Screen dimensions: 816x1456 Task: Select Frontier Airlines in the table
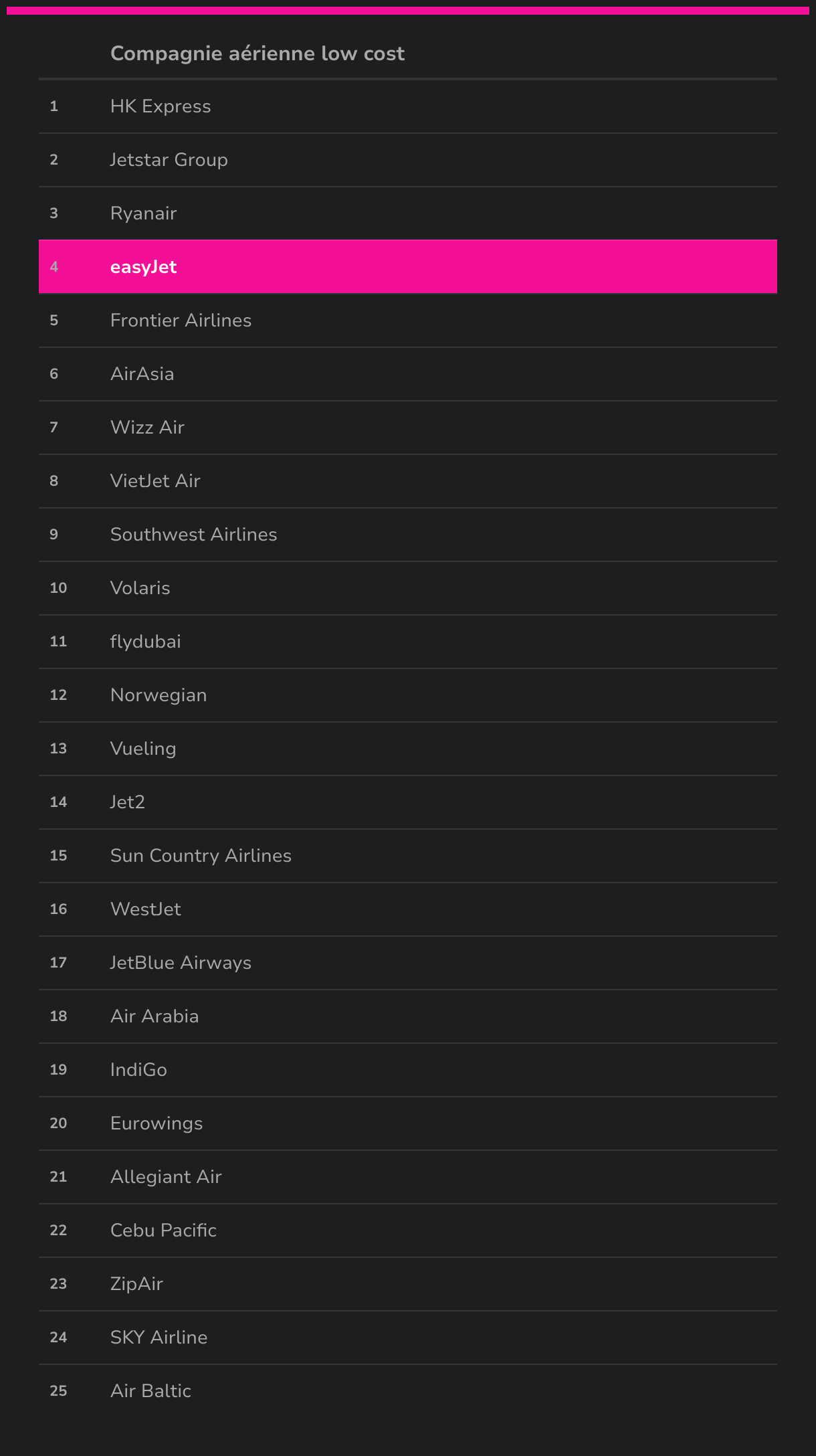408,321
